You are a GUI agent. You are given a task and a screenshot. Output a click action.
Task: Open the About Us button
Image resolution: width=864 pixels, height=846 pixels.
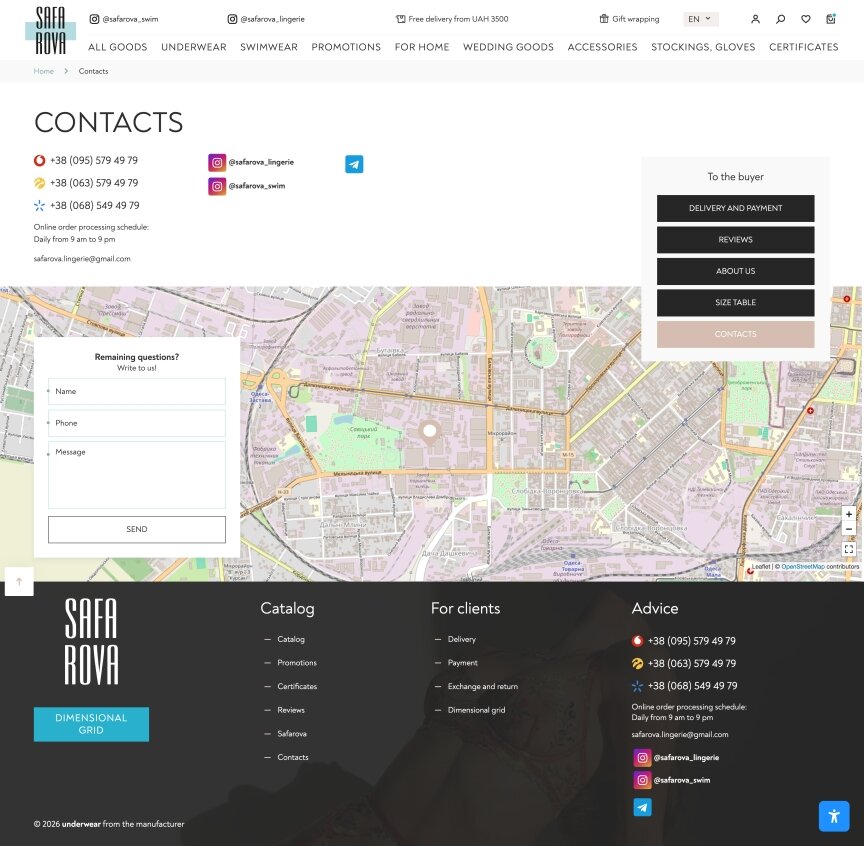(x=736, y=271)
